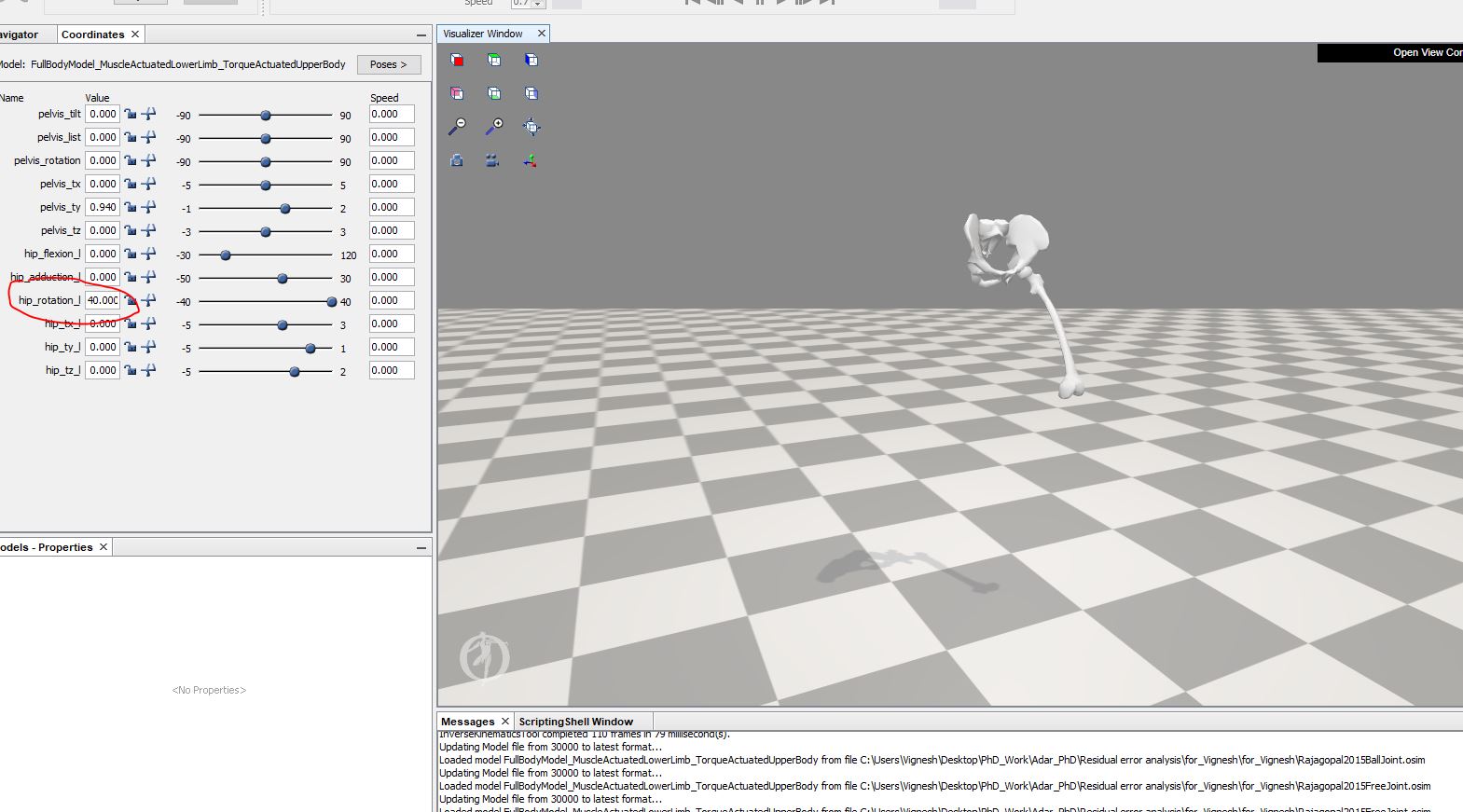Click the hip_rotation_l slider handle
Viewport: 1463px width, 812px height.
[331, 302]
